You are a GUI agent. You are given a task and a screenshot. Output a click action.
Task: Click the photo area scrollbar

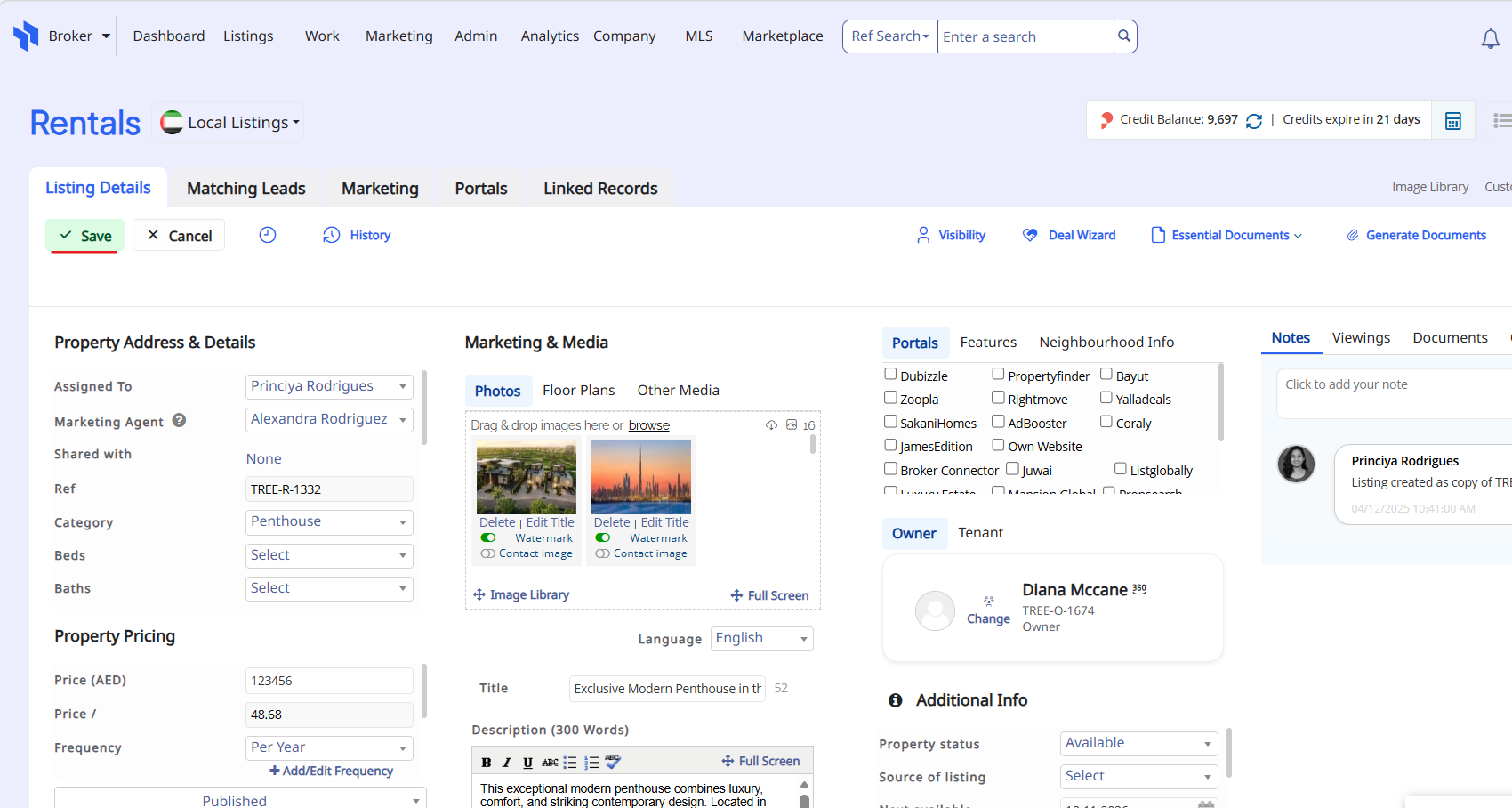(813, 445)
